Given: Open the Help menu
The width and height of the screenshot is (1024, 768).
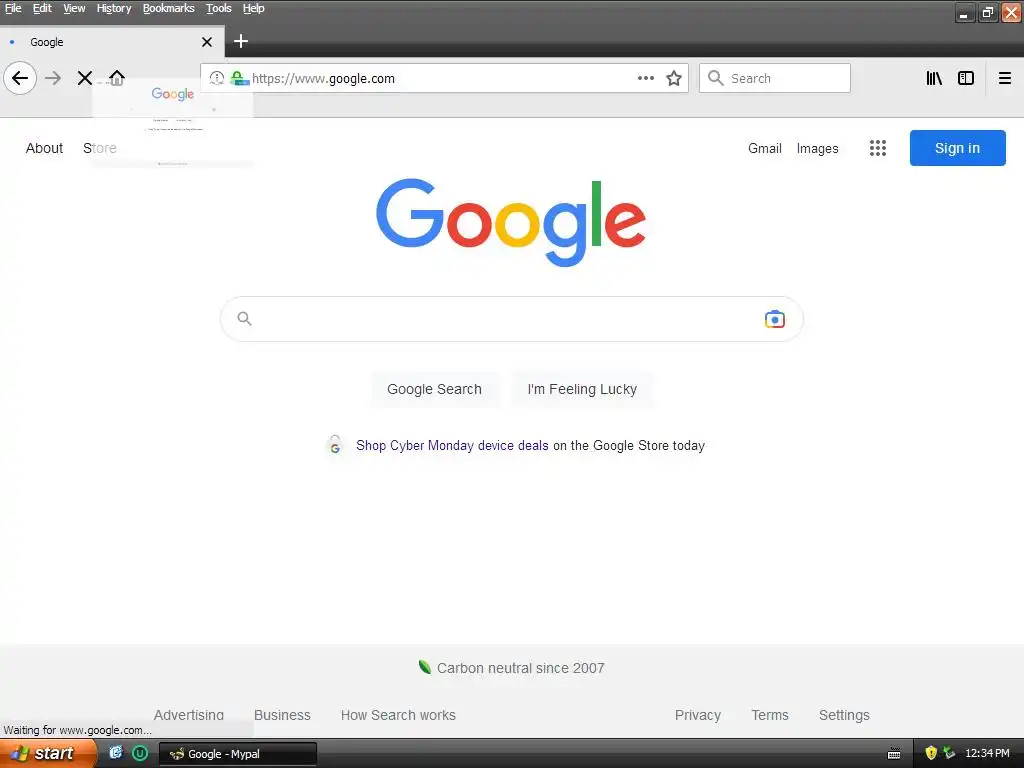Looking at the screenshot, I should (253, 8).
